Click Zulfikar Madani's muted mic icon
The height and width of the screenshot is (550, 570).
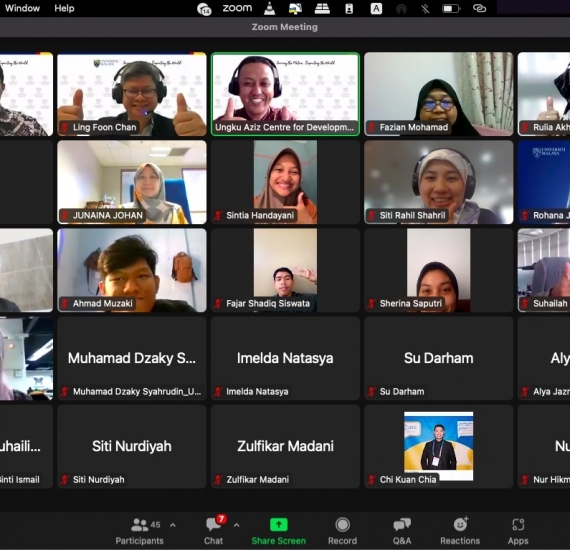pos(218,480)
